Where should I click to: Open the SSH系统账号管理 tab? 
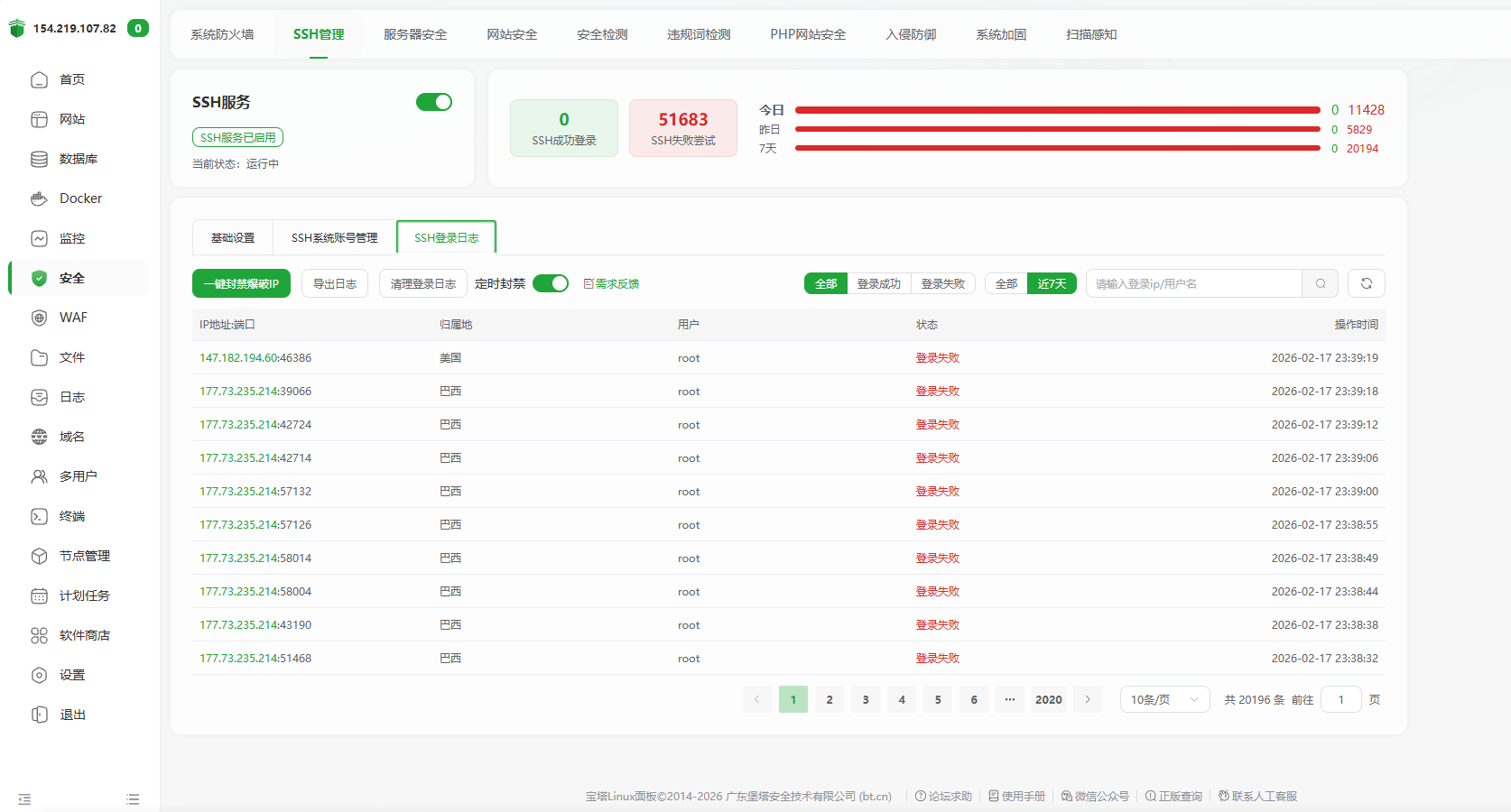(334, 237)
